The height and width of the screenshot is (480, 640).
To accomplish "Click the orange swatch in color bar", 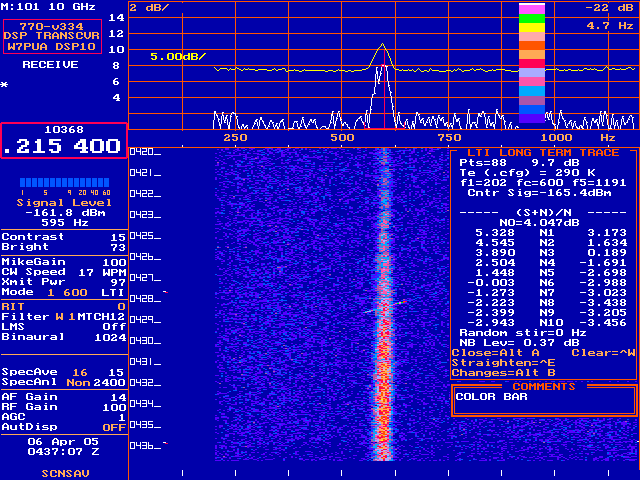I will [532, 46].
